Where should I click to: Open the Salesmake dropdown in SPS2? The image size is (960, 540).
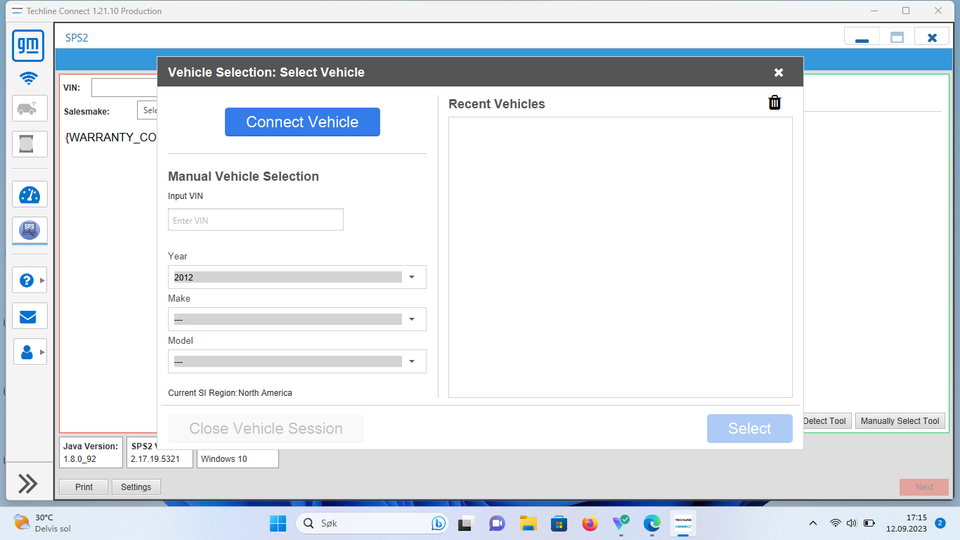[x=148, y=110]
